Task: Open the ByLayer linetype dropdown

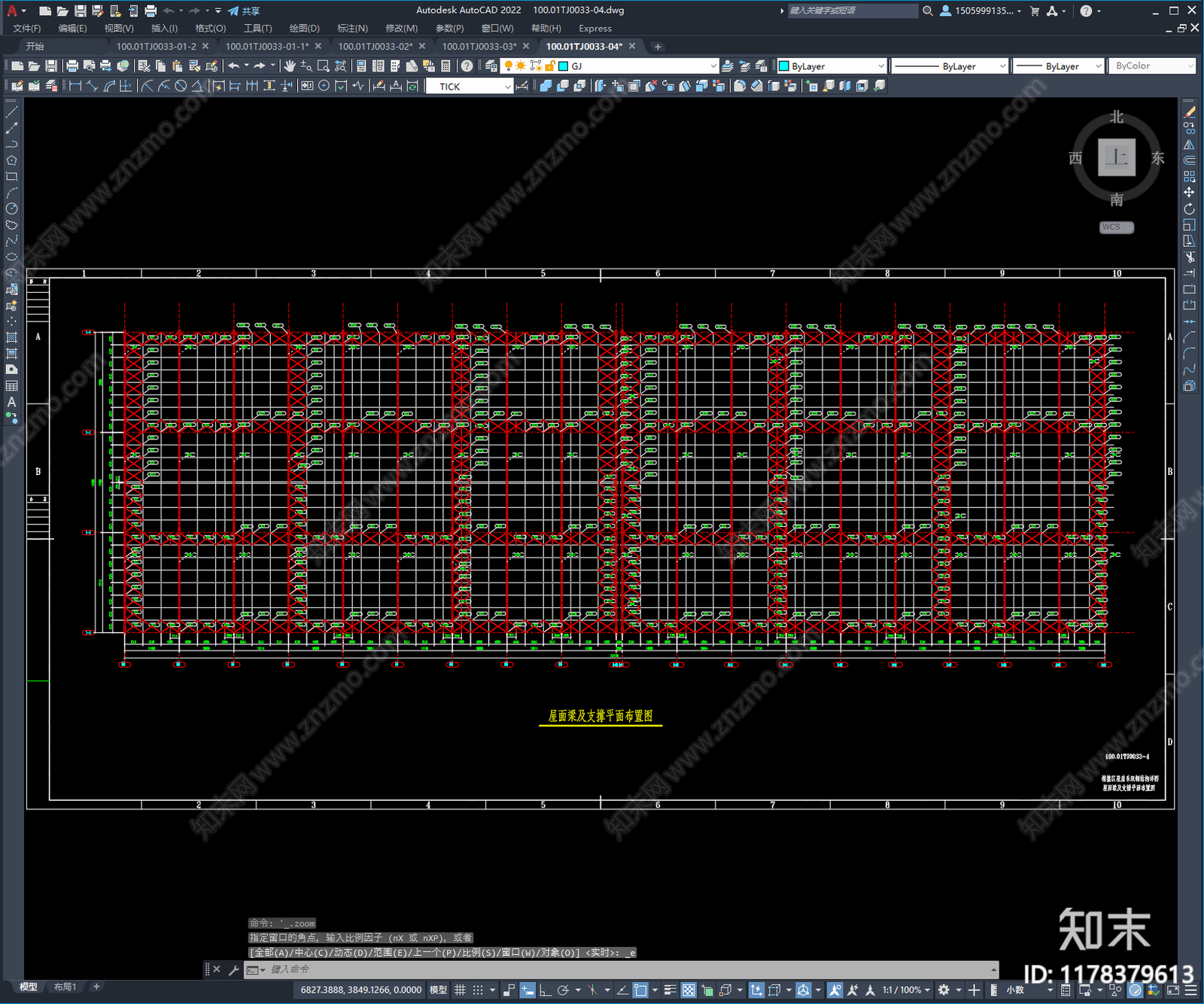Action: tap(1002, 66)
